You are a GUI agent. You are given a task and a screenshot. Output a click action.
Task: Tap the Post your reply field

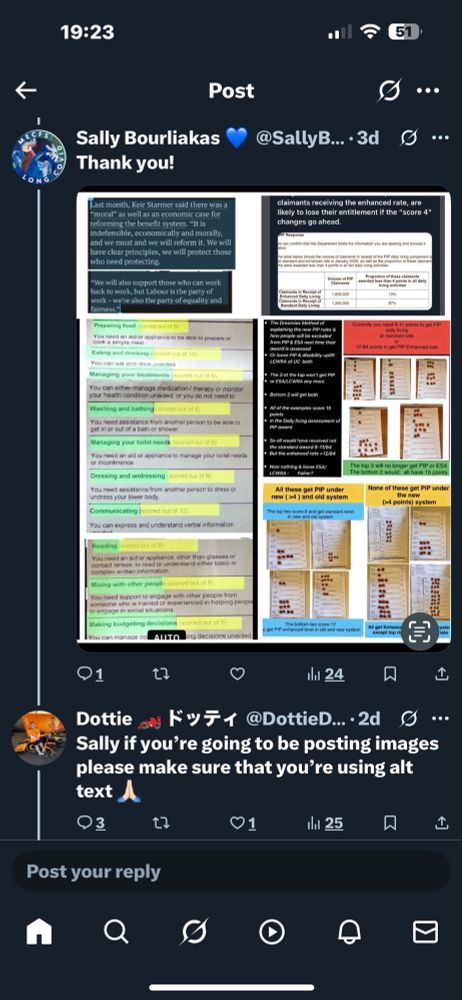[231, 871]
